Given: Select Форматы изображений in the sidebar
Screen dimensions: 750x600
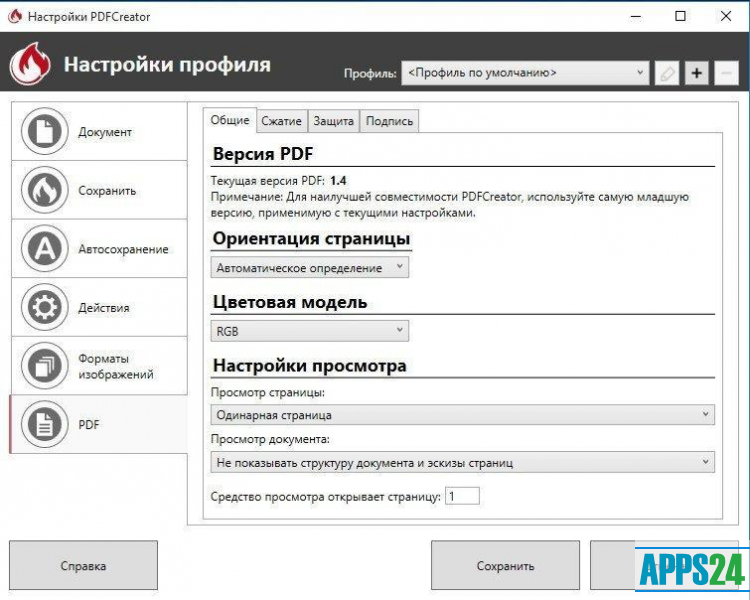Looking at the screenshot, I should pos(99,366).
